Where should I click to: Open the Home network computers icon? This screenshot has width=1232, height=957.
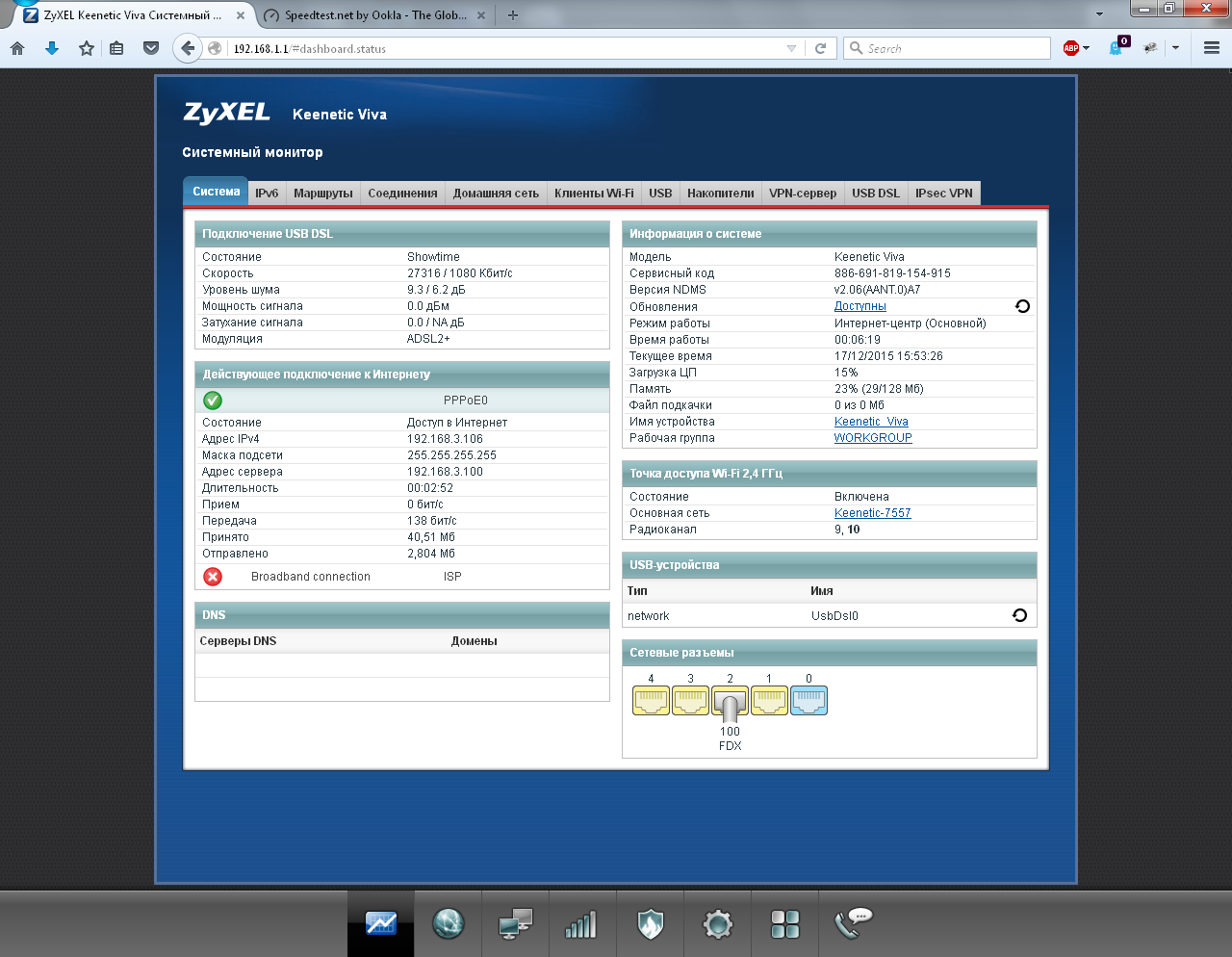tap(516, 924)
